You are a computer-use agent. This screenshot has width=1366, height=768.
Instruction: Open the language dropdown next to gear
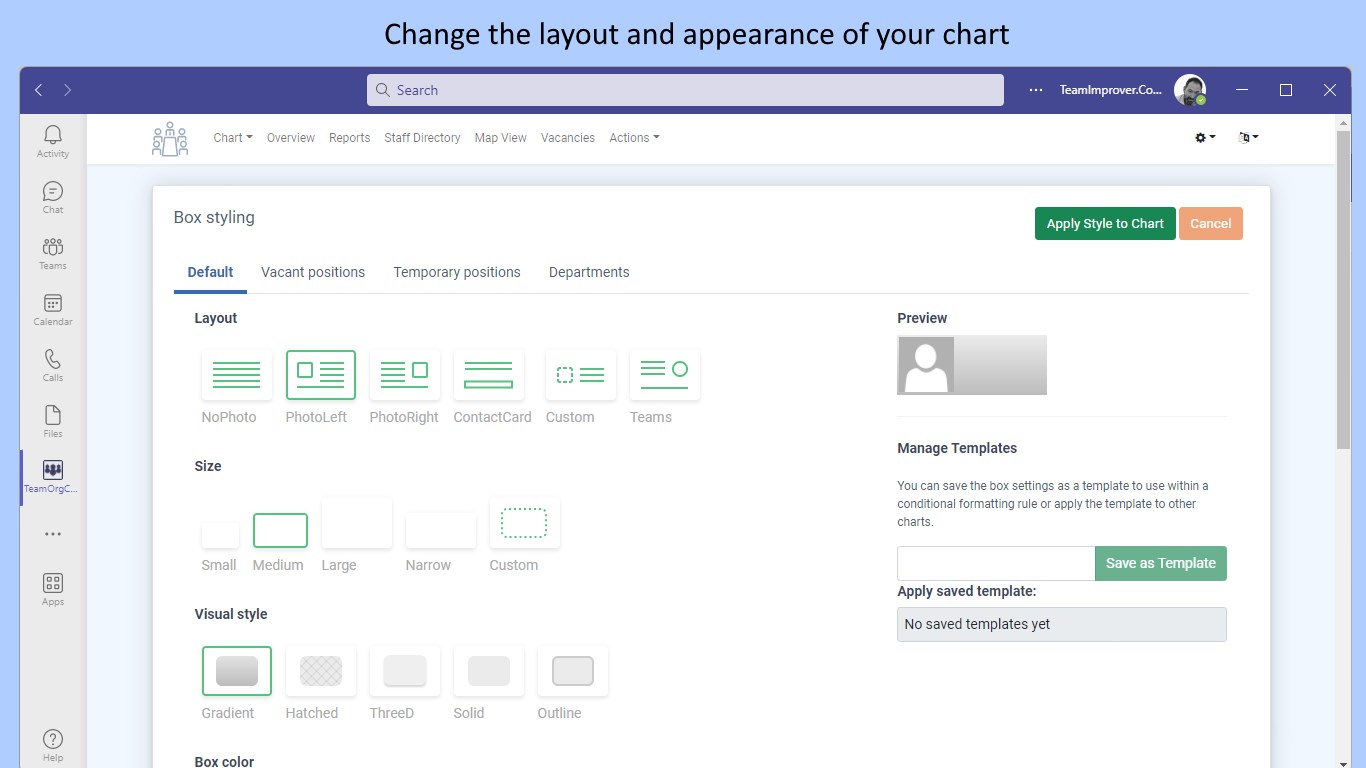coord(1248,138)
